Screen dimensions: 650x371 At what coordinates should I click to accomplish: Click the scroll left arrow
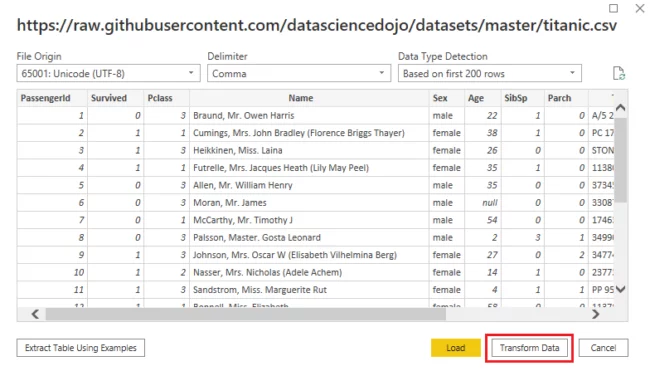pos(35,314)
